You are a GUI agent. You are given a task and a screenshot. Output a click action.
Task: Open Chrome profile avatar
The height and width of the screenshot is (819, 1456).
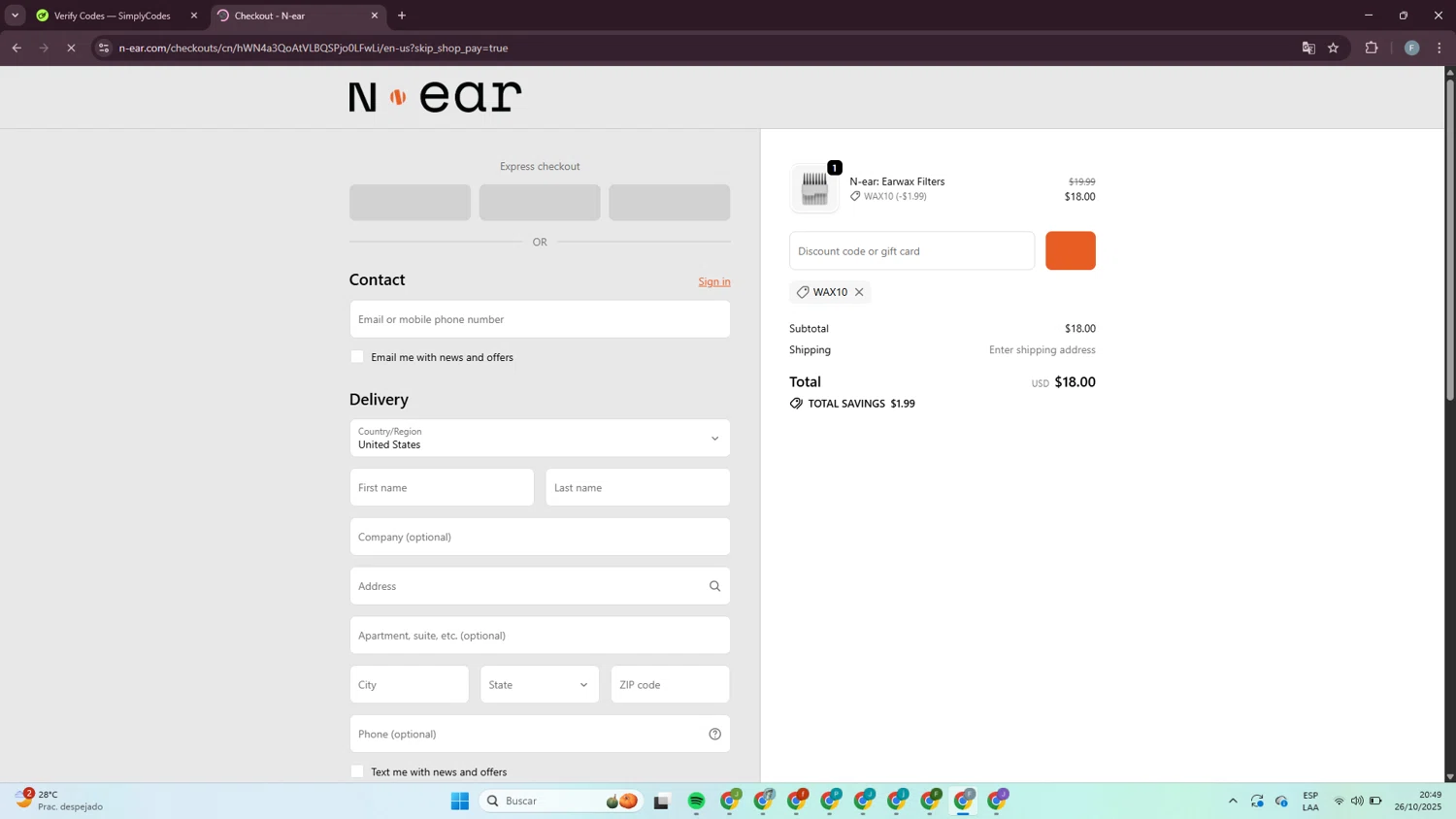point(1412,48)
